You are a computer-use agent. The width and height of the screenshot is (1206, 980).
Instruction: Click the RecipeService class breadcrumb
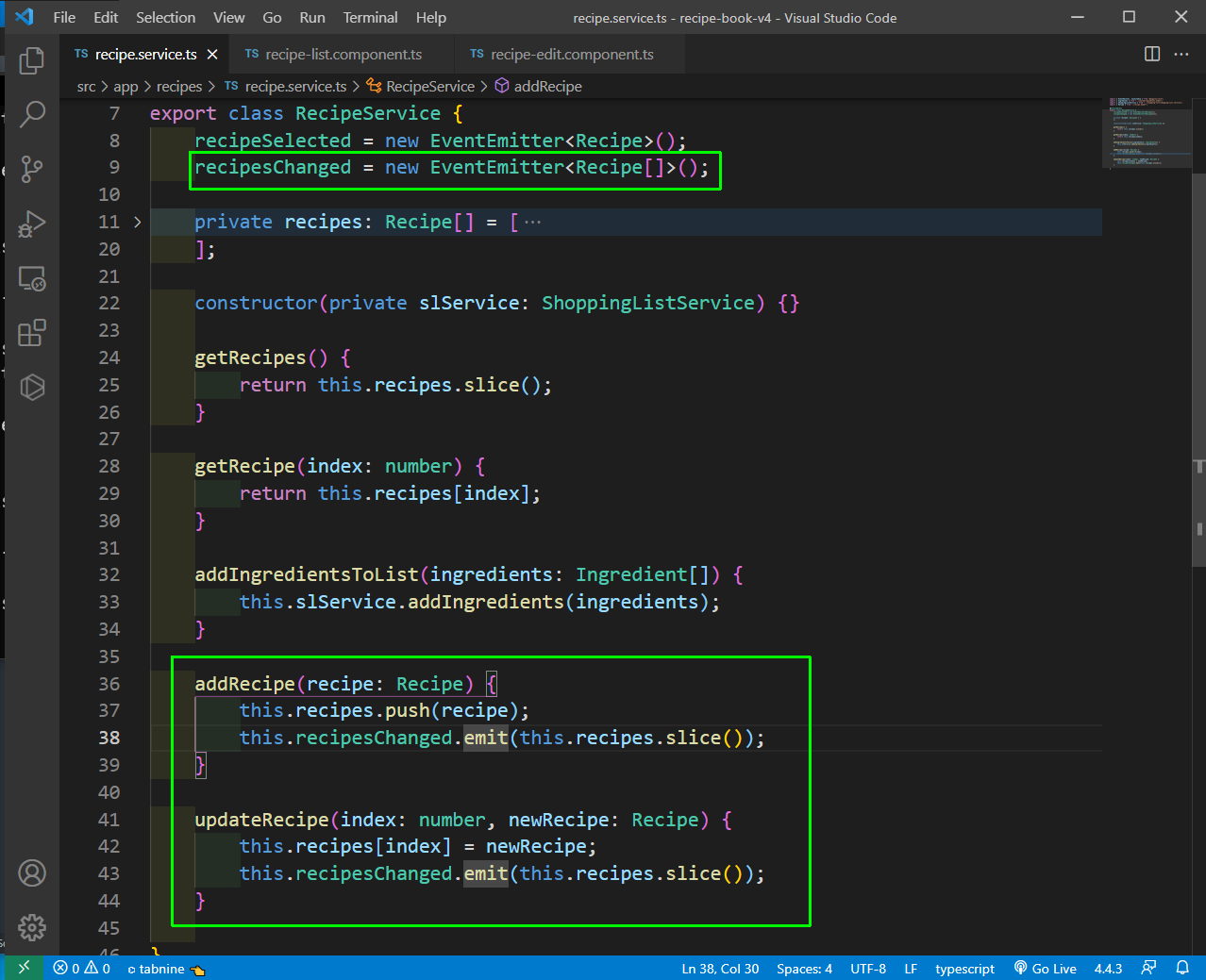tap(421, 87)
